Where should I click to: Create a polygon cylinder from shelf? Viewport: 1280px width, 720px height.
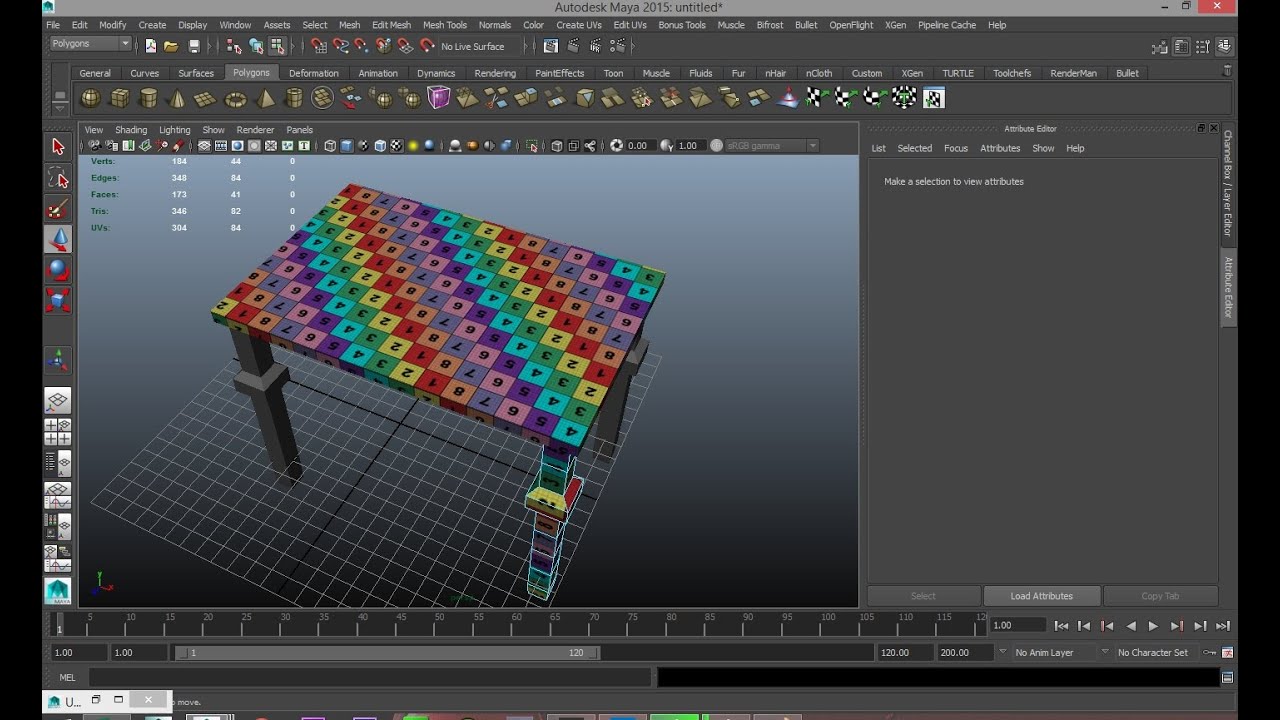149,98
